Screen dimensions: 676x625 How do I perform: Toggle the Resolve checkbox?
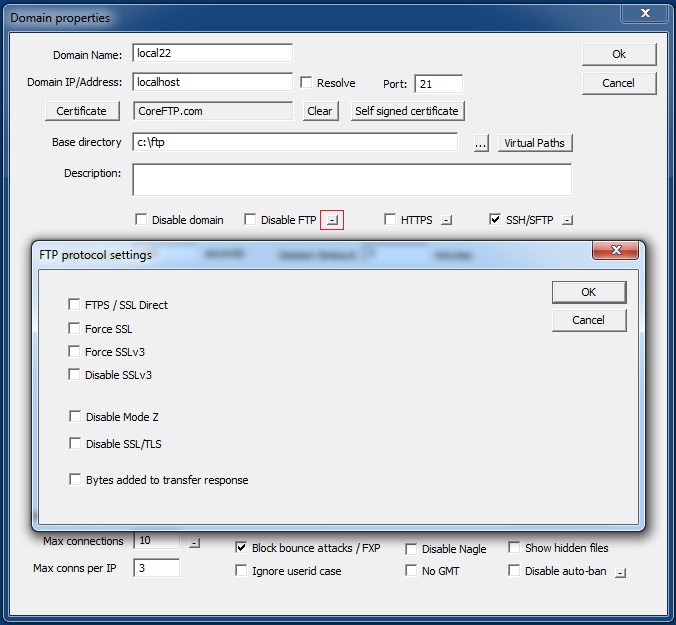tap(307, 83)
